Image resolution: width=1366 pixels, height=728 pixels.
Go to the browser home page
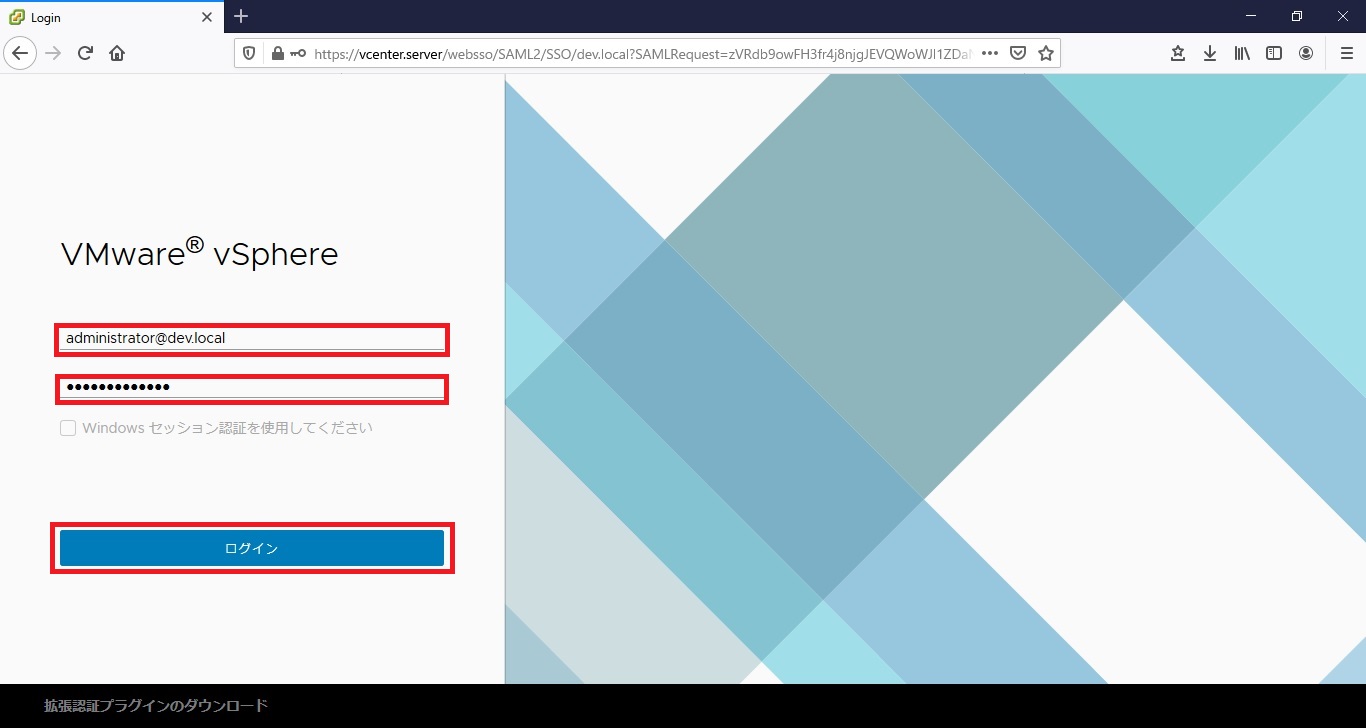[x=117, y=53]
